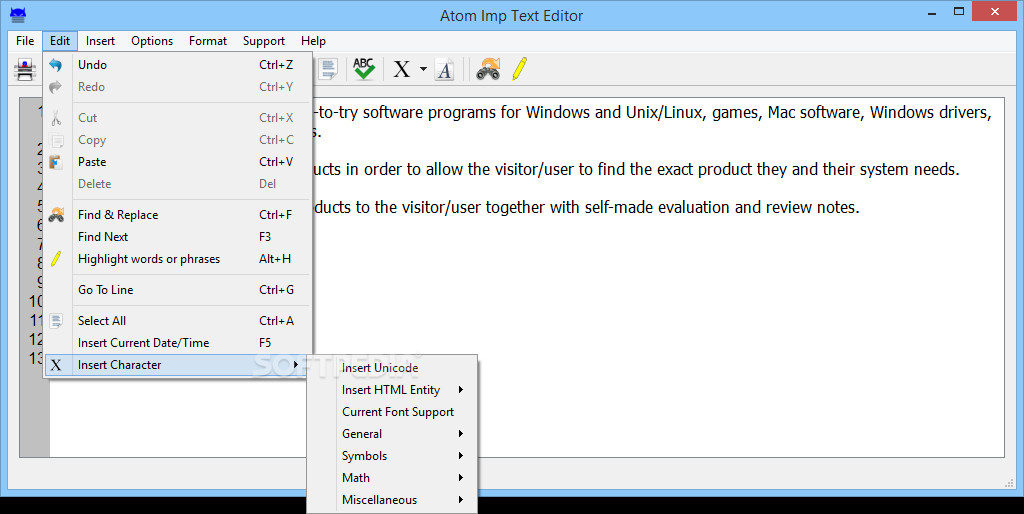Open the Format menu
Image resolution: width=1024 pixels, height=514 pixels.
208,40
